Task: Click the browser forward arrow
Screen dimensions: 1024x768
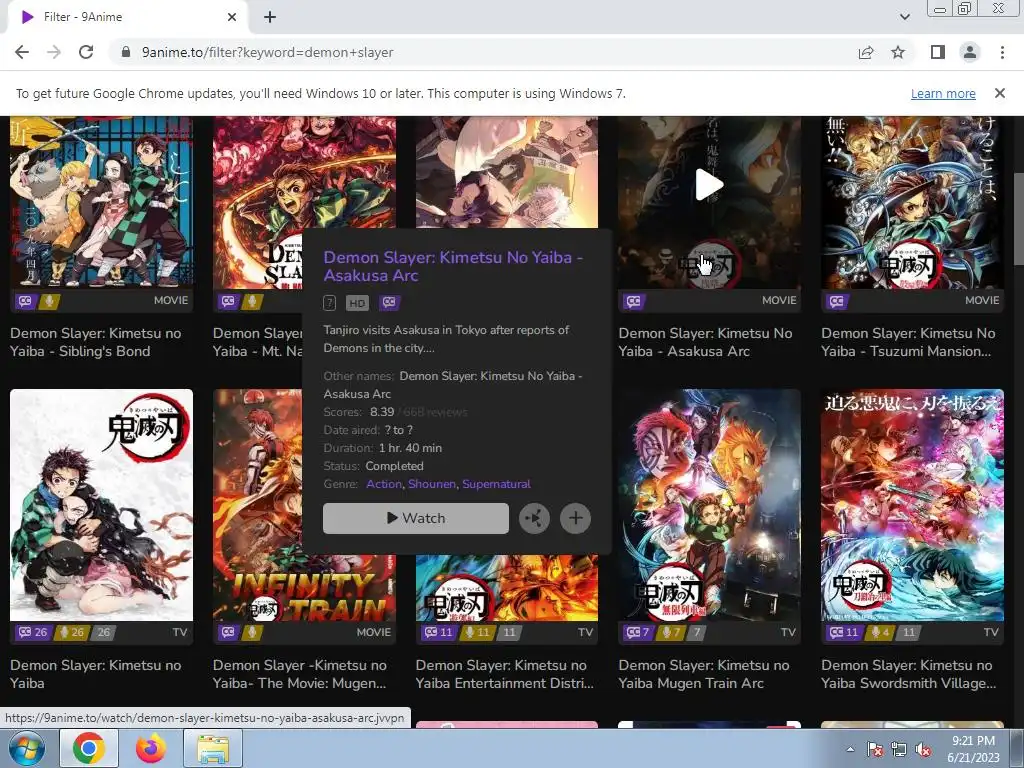Action: tap(54, 52)
